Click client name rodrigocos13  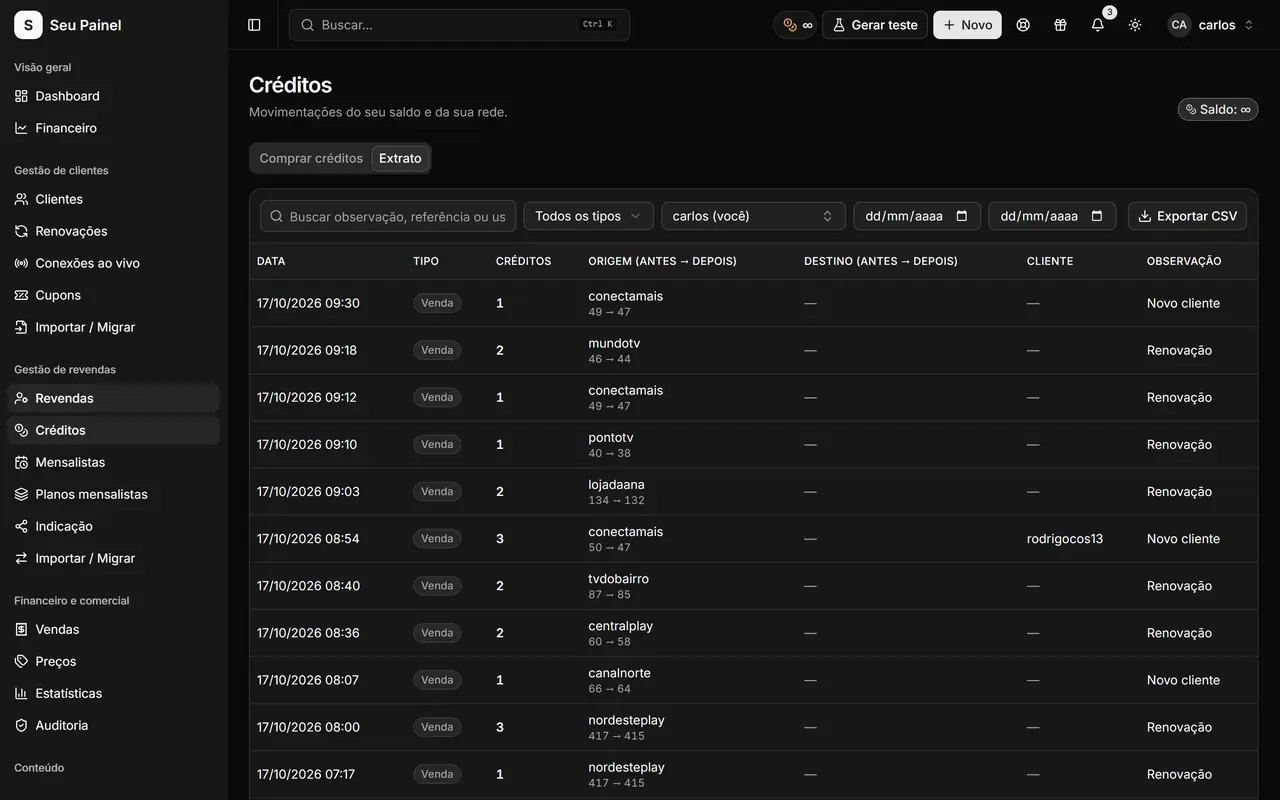(1065, 539)
